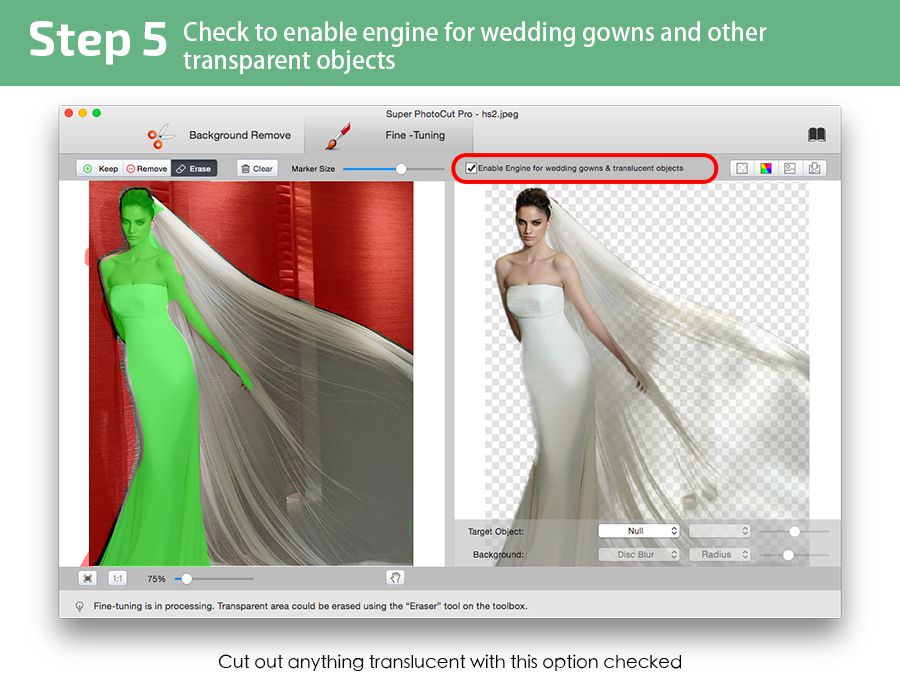Uncheck Enable Engine for wedding gowns option
Image resolution: width=900 pixels, height=700 pixels.
pos(470,168)
